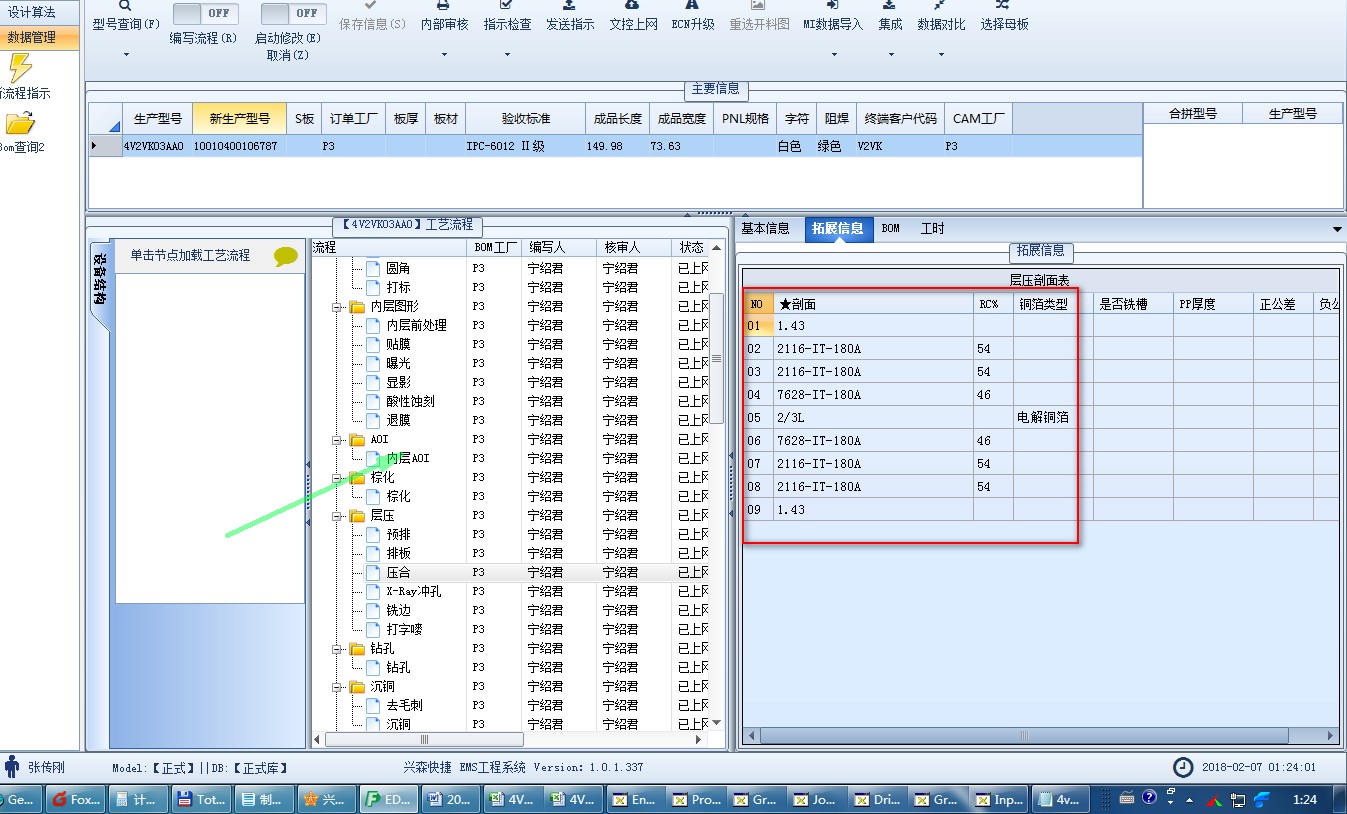Select 设计算法 in left navigation
Screen dimensions: 1347x814
(40, 12)
